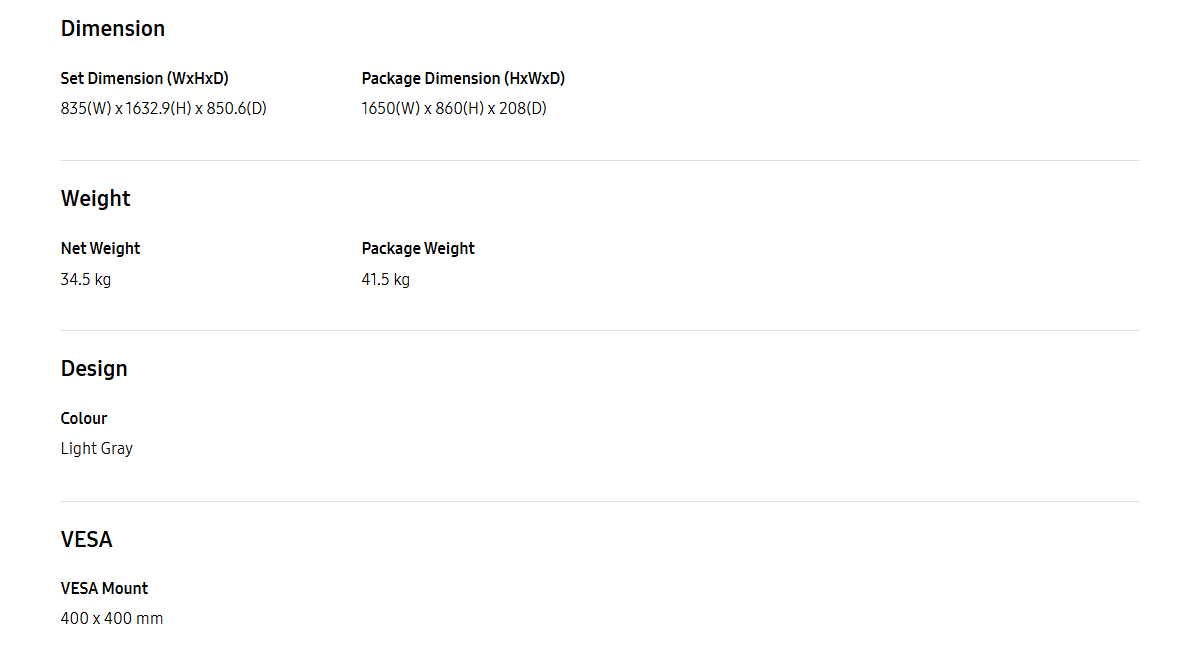
Task: Select the Colour label
Action: click(84, 419)
